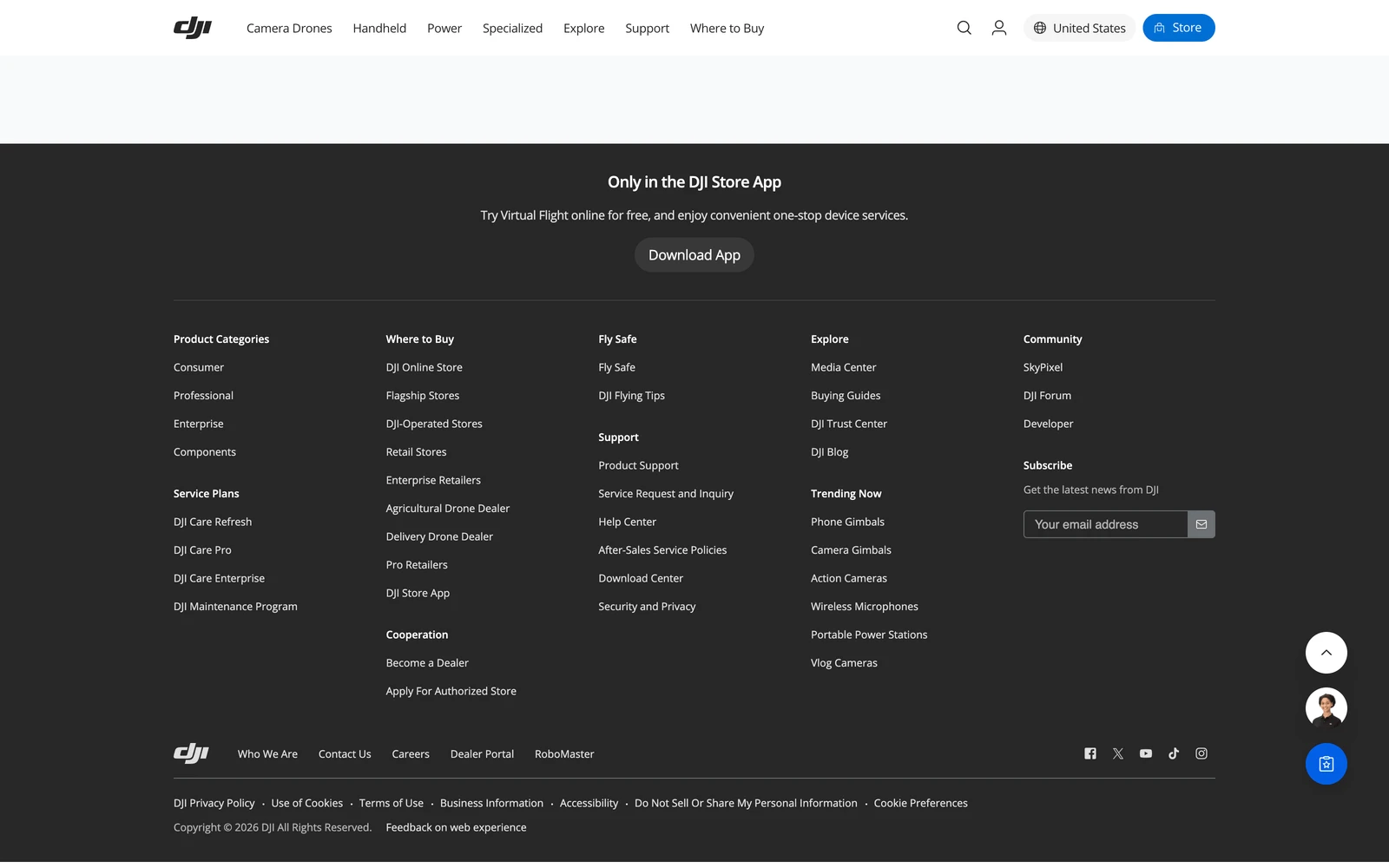Viewport: 1389px width, 868px height.
Task: Focus the Your email address field
Action: click(x=1105, y=524)
